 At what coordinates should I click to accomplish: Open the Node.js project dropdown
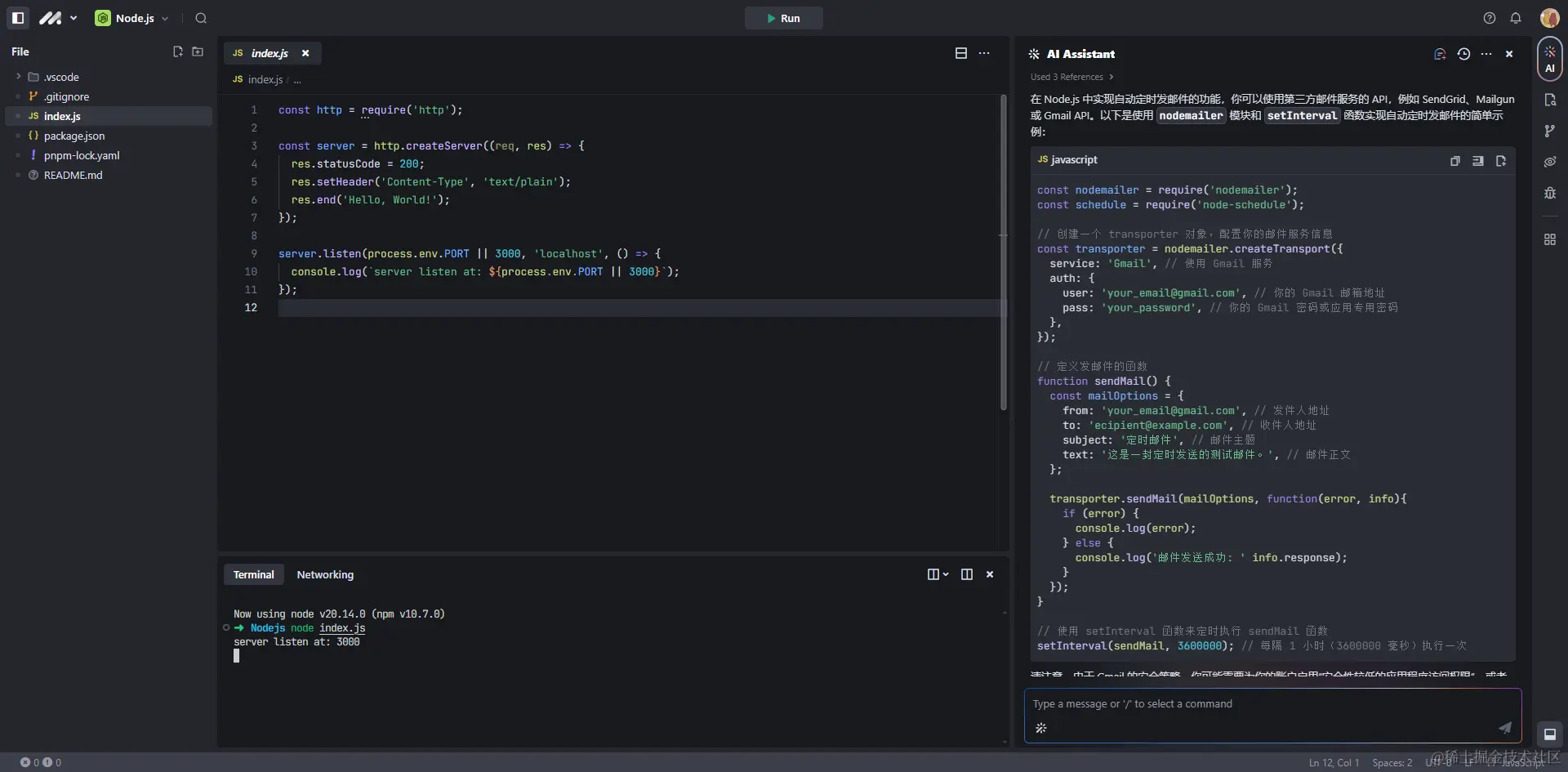point(132,18)
